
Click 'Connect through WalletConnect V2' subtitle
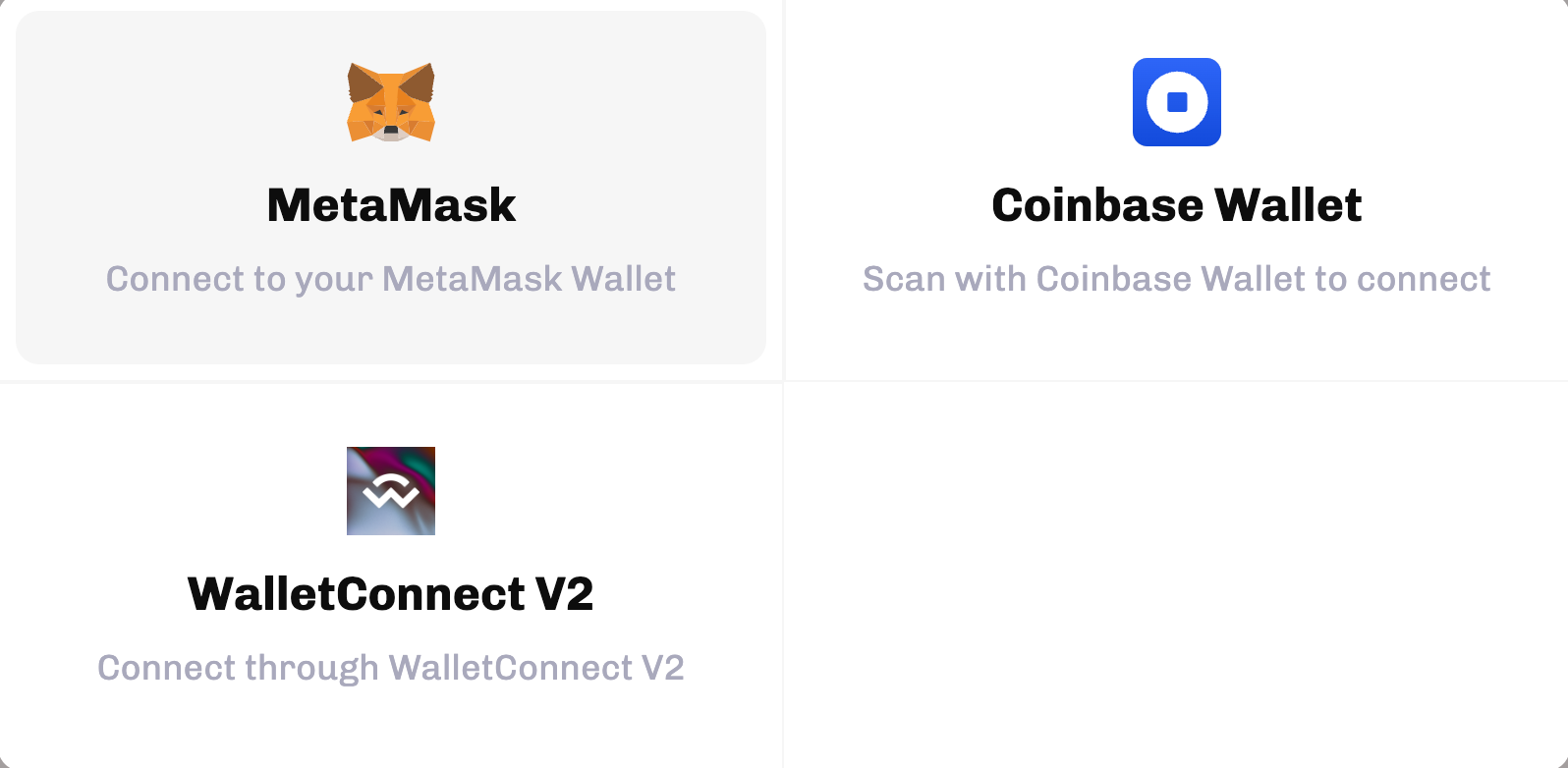click(390, 668)
